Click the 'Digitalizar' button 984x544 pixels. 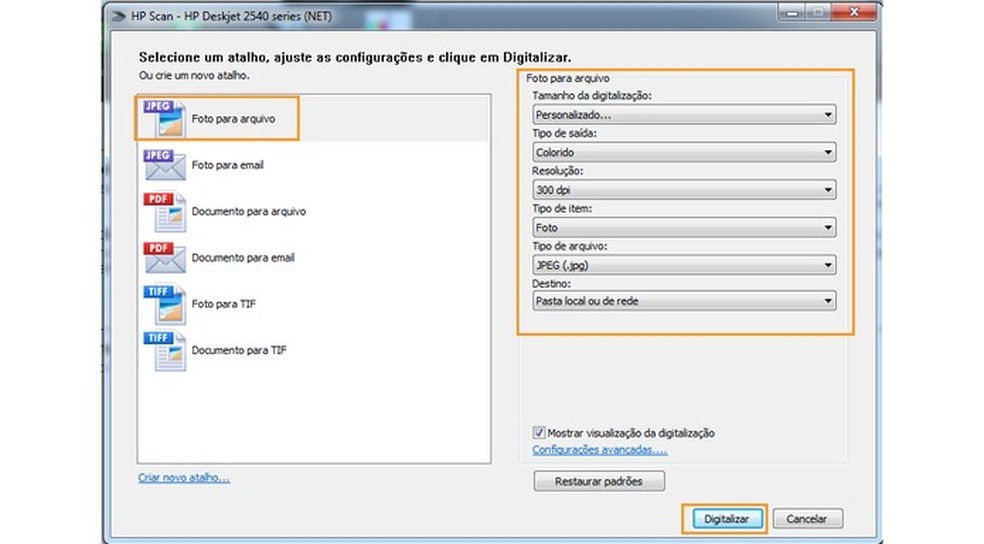[724, 519]
